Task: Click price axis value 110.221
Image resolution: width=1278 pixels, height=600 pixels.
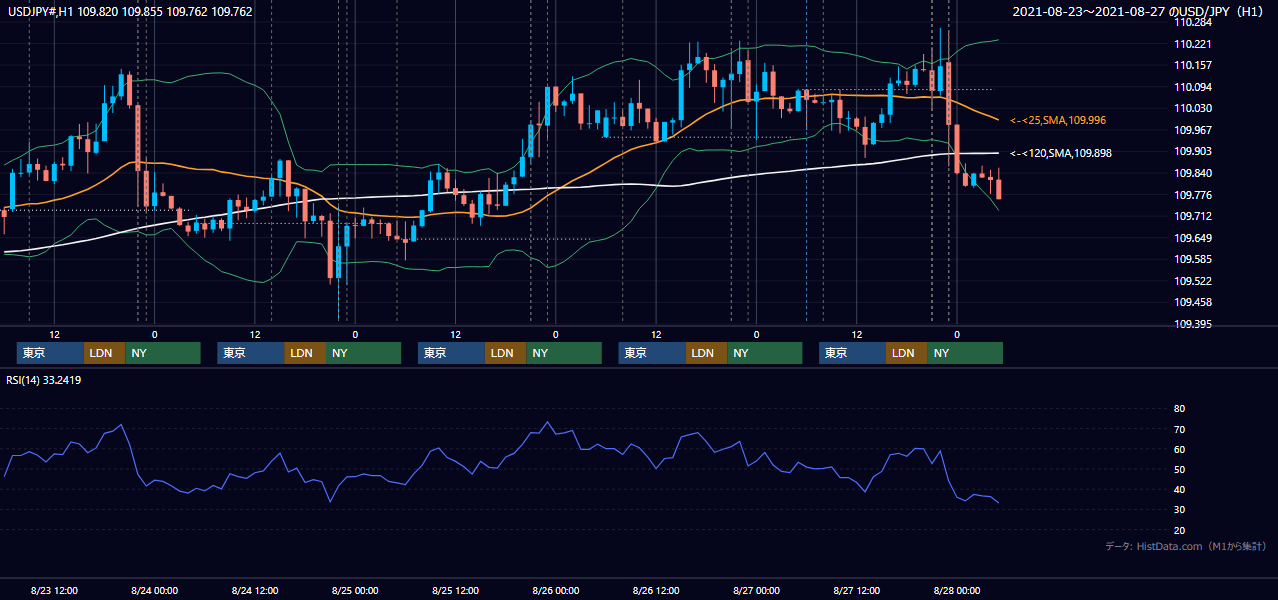Action: click(1192, 44)
